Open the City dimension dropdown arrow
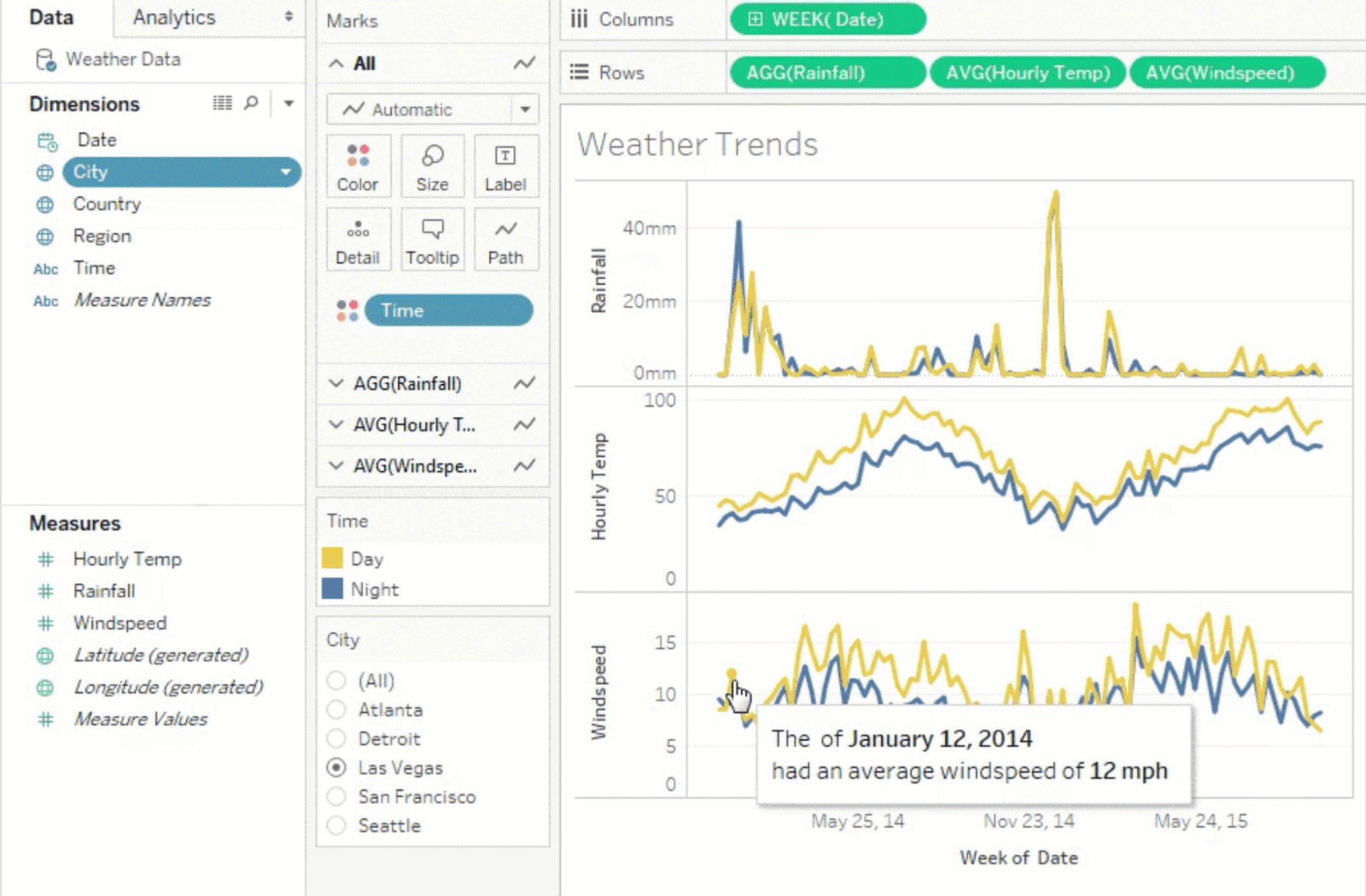1366x896 pixels. coord(286,172)
